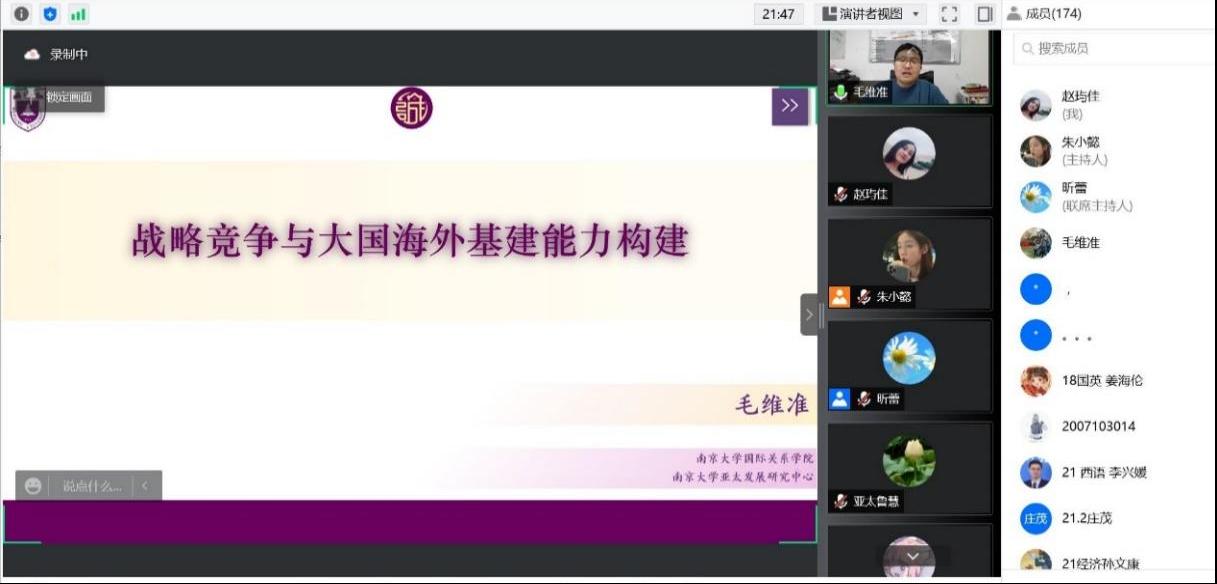Check the green network signal icon

click(78, 14)
